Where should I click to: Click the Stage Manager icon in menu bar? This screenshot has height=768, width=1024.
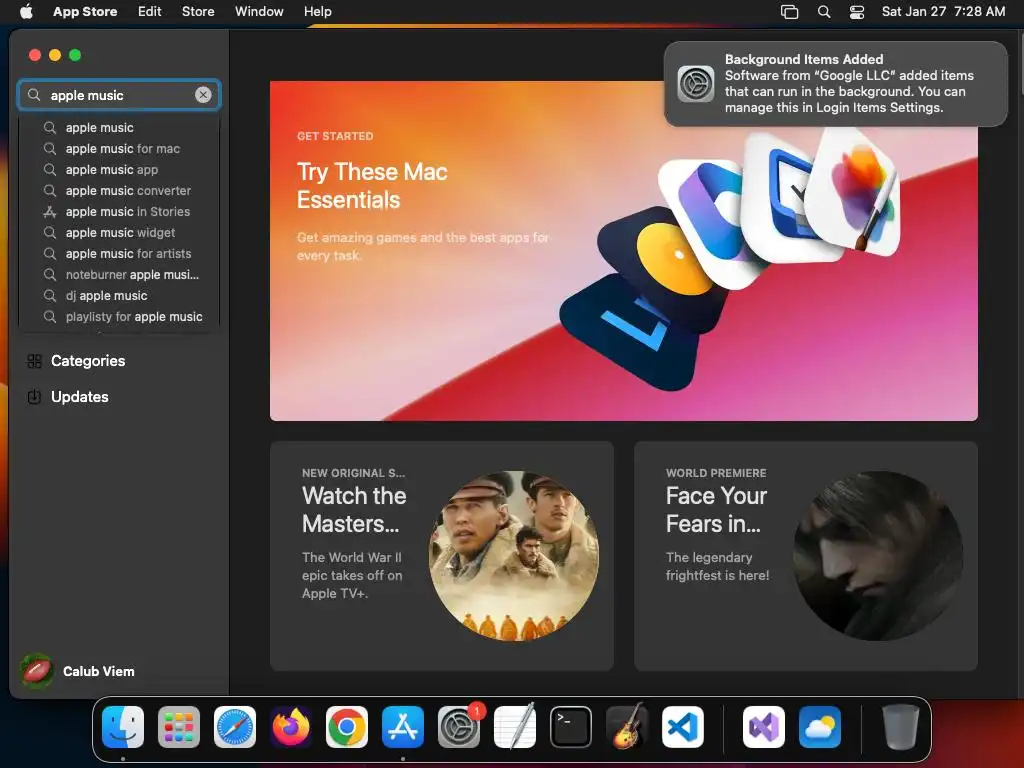(790, 11)
